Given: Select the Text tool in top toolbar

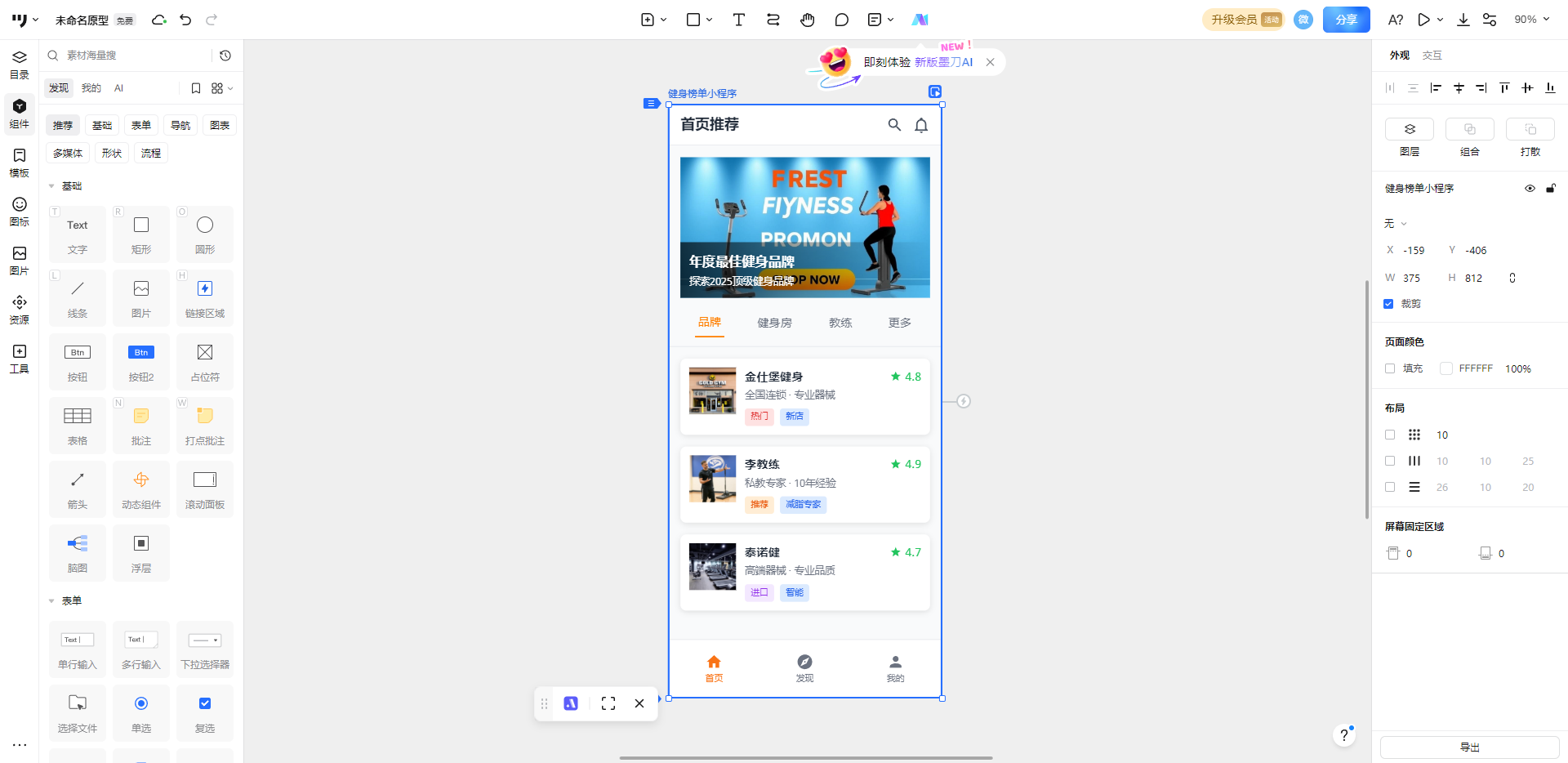Looking at the screenshot, I should tap(738, 20).
